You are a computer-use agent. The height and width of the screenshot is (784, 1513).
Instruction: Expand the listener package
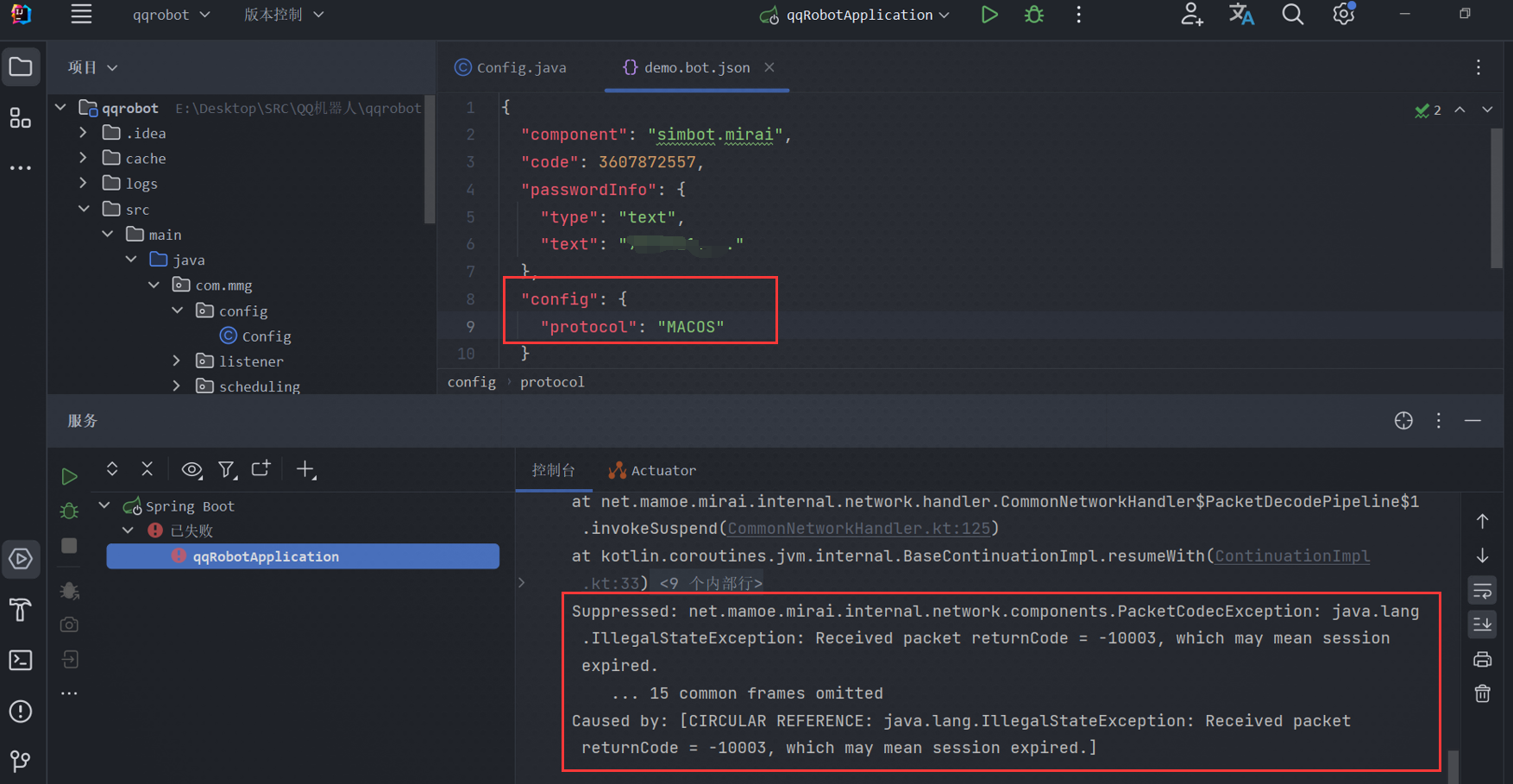[x=176, y=361]
